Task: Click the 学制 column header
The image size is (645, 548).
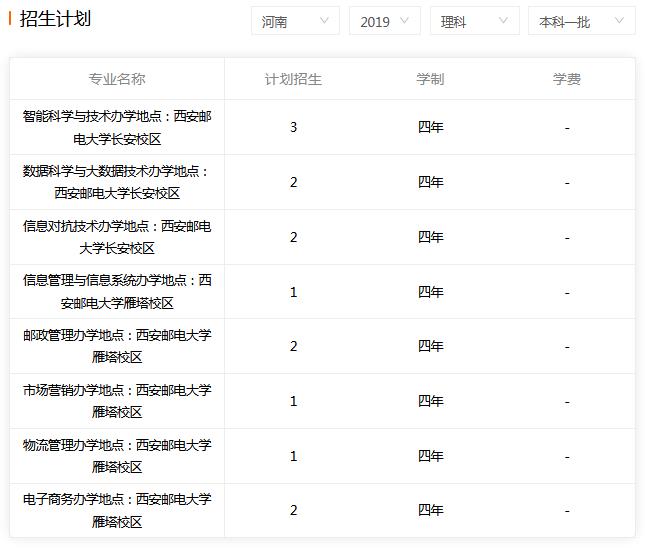Action: pyautogui.click(x=430, y=79)
